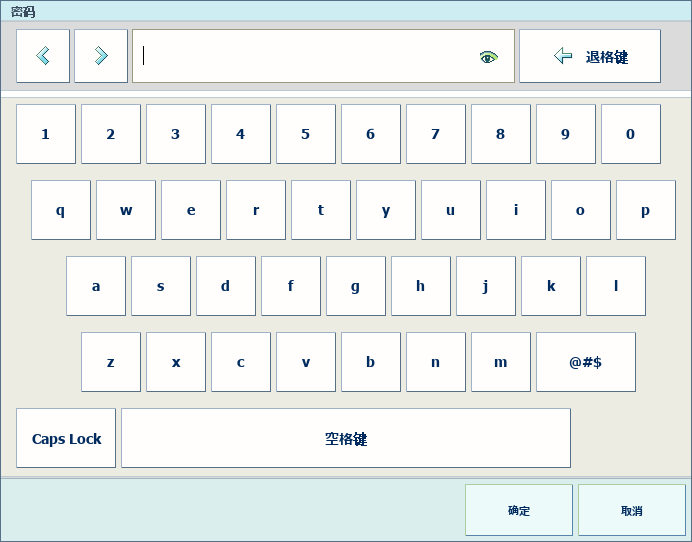692x542 pixels.
Task: Hit the letter g key
Action: click(355, 286)
